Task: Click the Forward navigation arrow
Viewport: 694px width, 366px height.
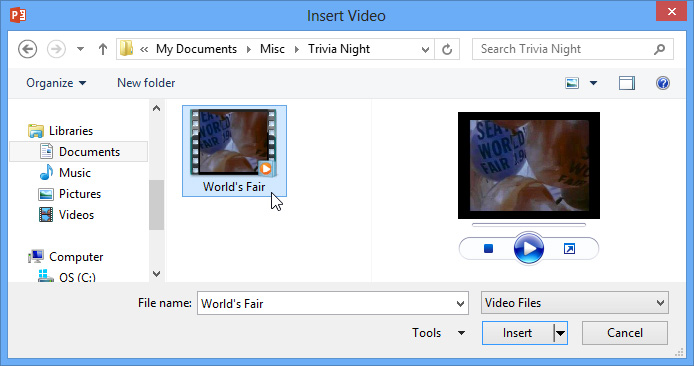Action: (x=56, y=49)
